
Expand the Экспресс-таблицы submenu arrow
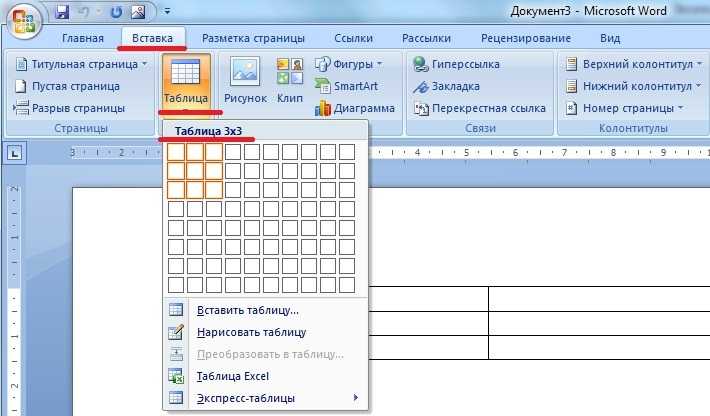(356, 397)
